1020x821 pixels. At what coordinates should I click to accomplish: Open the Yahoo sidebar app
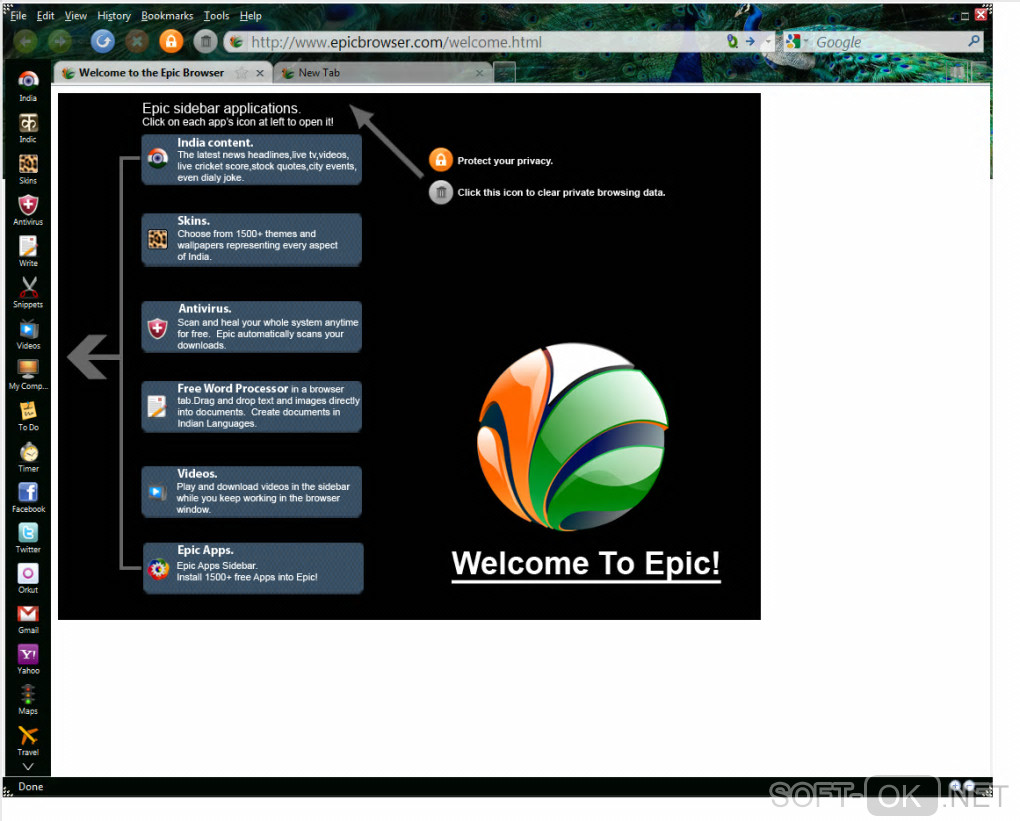coord(28,660)
